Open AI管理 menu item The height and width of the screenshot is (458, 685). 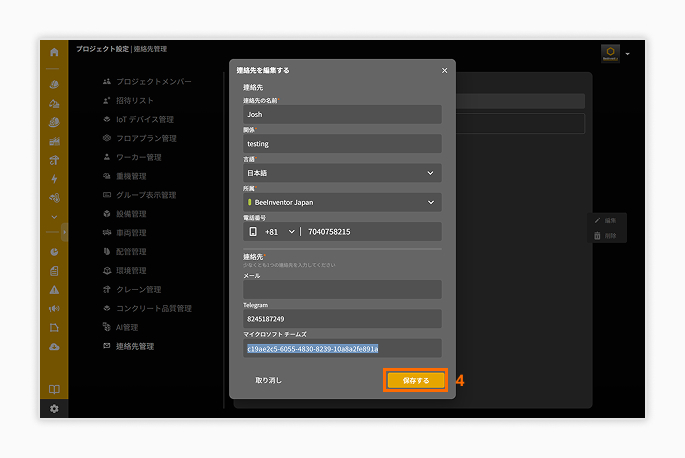120,327
